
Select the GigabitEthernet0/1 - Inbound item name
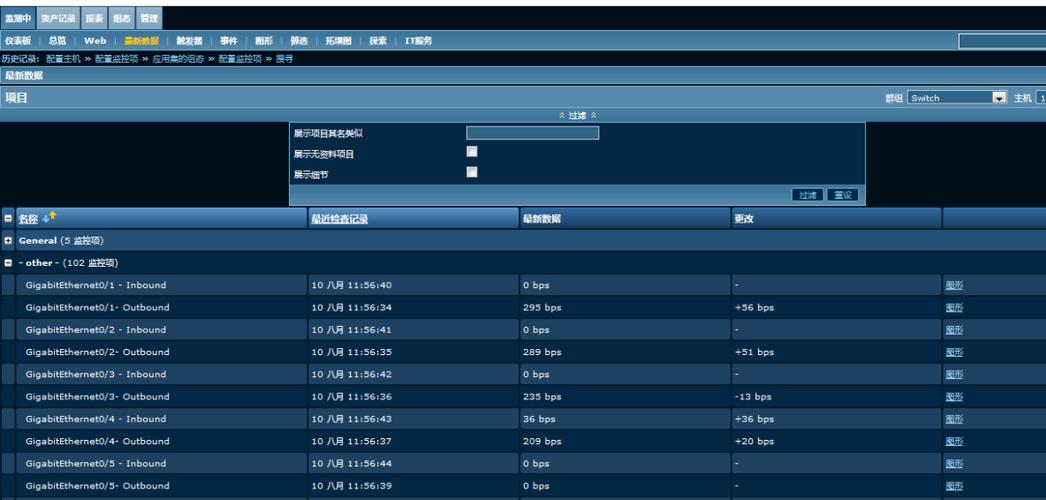(96, 285)
